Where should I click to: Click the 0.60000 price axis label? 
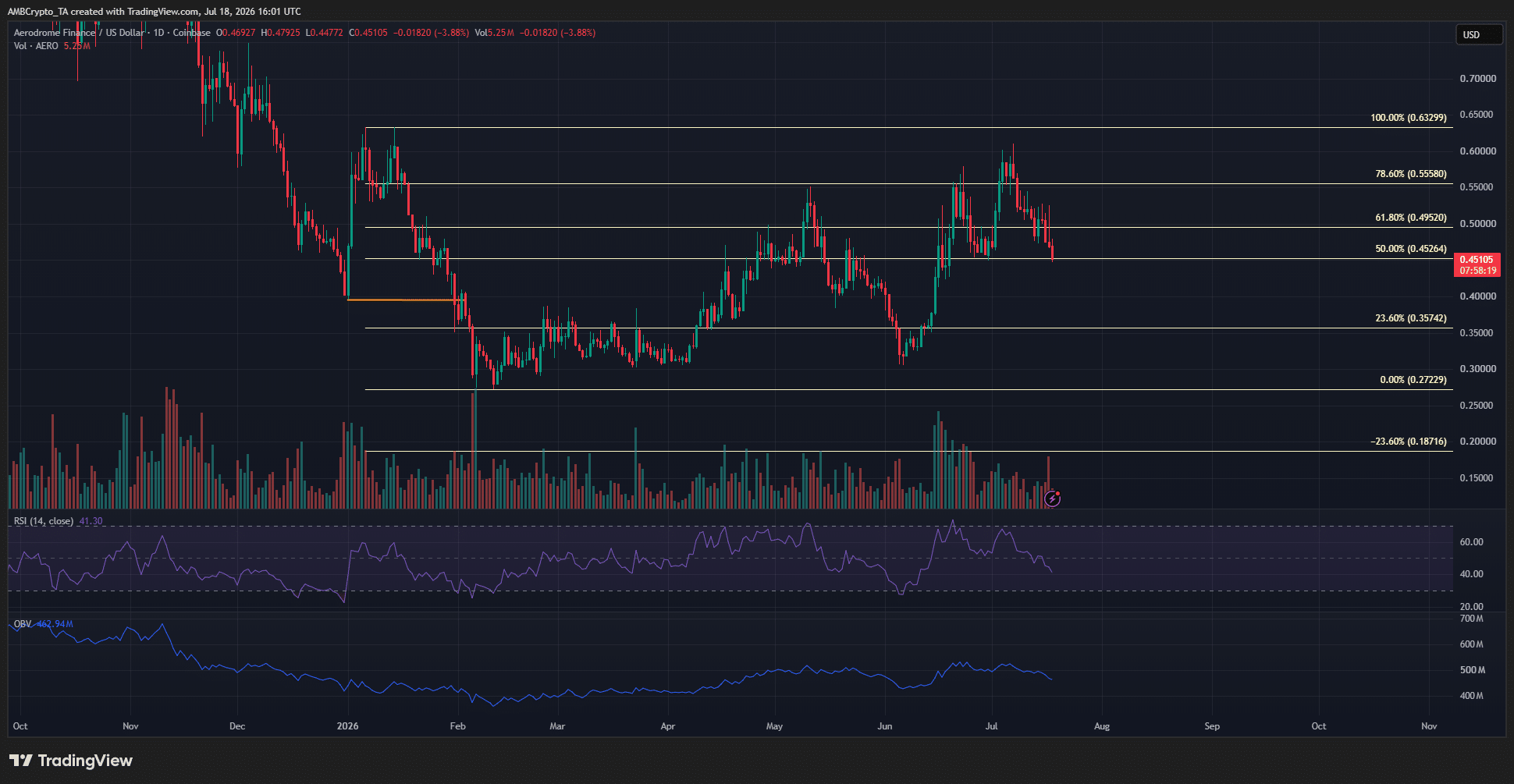1478,151
